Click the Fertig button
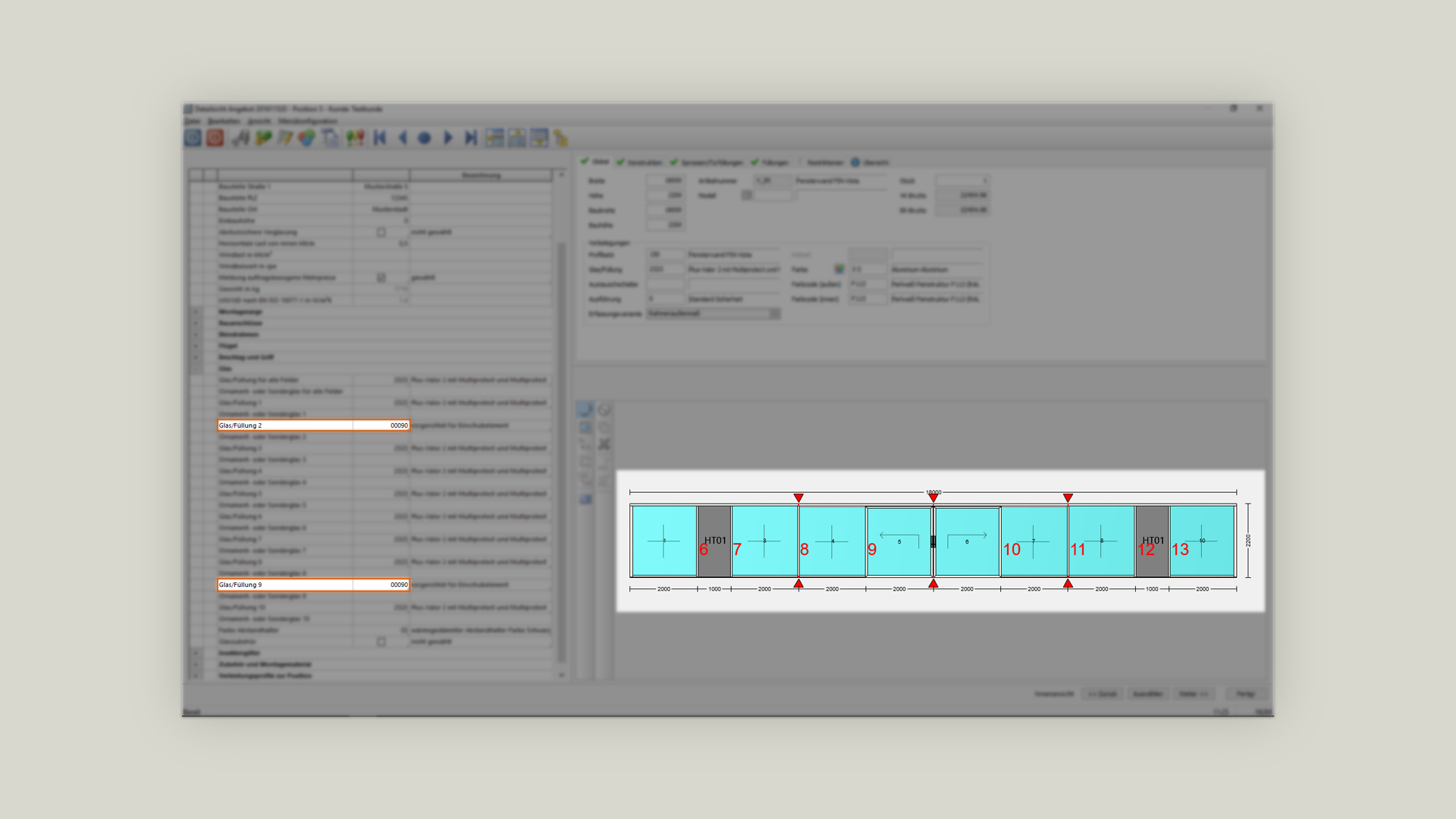This screenshot has width=1456, height=819. click(1245, 694)
